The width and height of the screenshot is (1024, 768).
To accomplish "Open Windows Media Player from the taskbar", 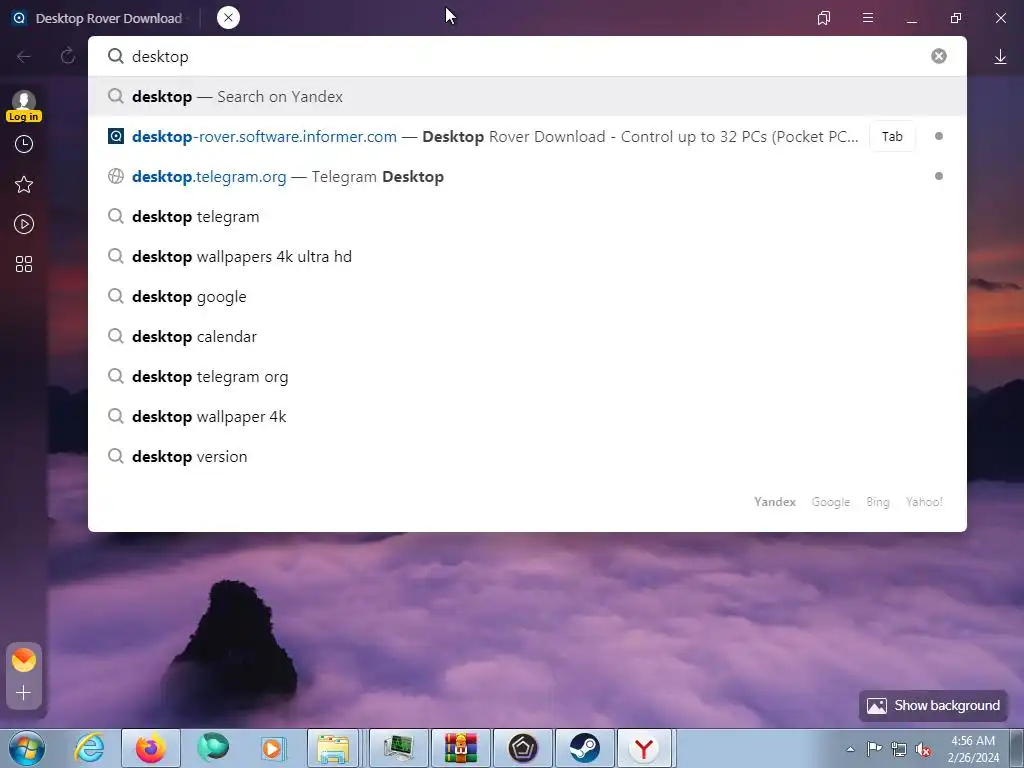I will [x=272, y=748].
